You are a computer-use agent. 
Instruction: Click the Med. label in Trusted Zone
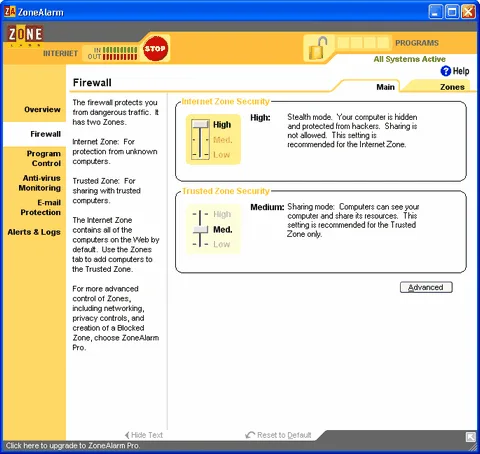[x=223, y=230]
